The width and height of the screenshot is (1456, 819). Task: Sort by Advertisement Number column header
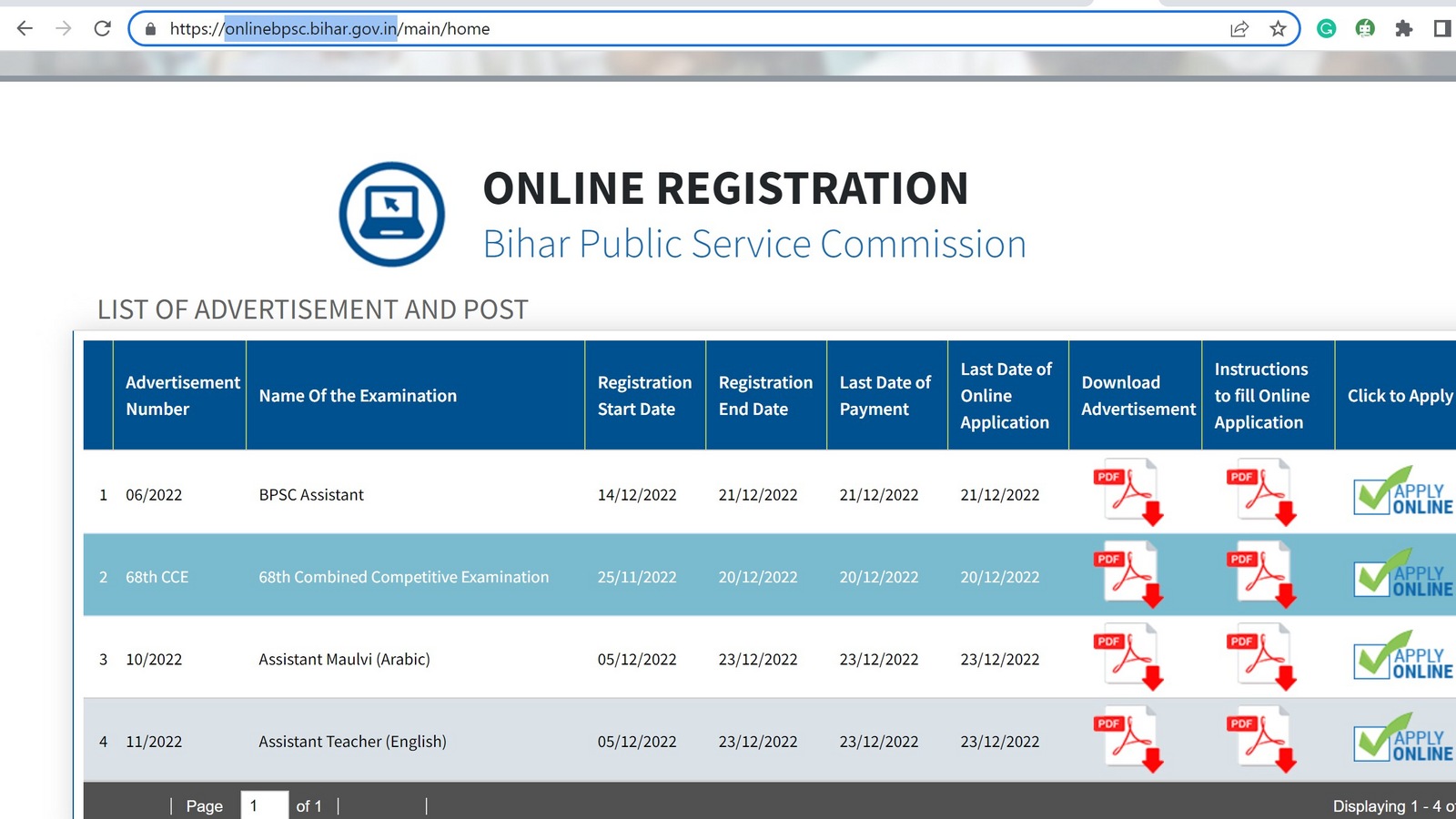[x=179, y=396]
